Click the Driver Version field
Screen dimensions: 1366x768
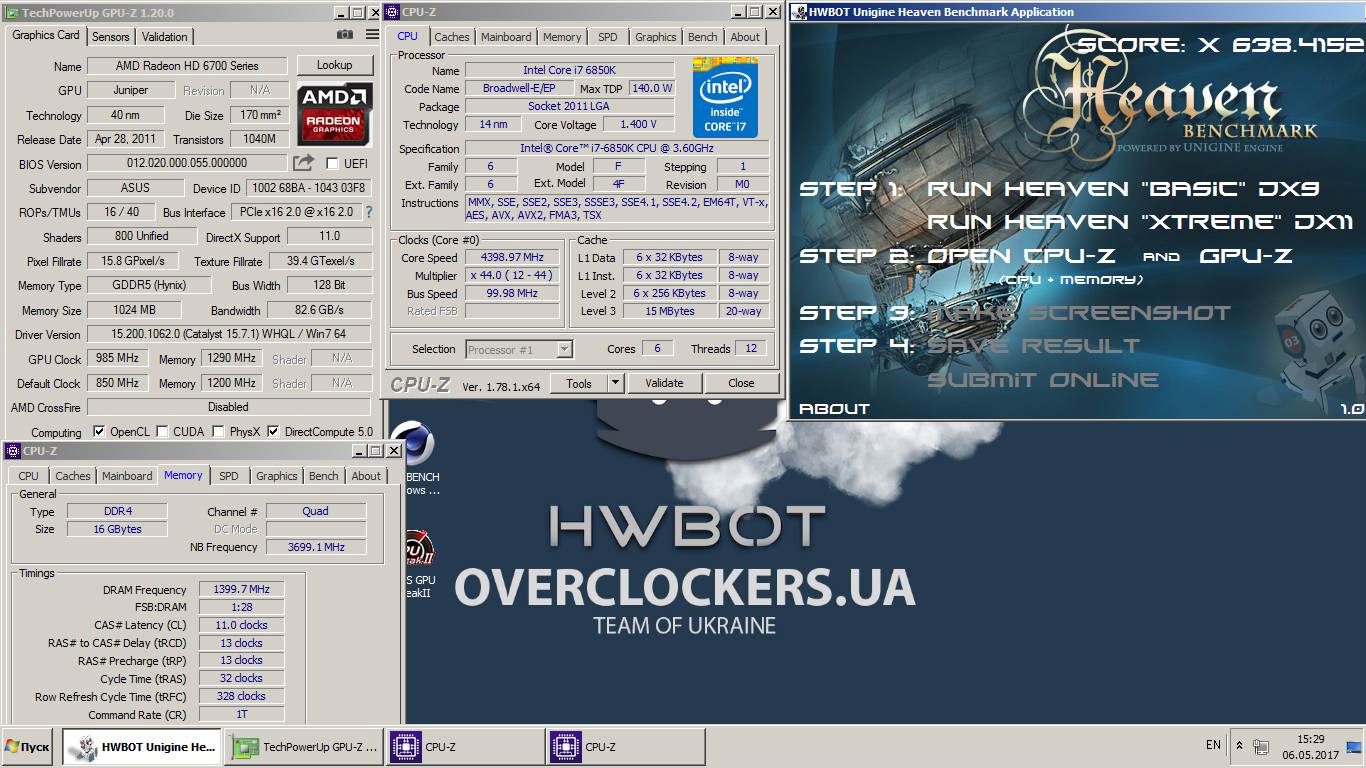tap(229, 334)
